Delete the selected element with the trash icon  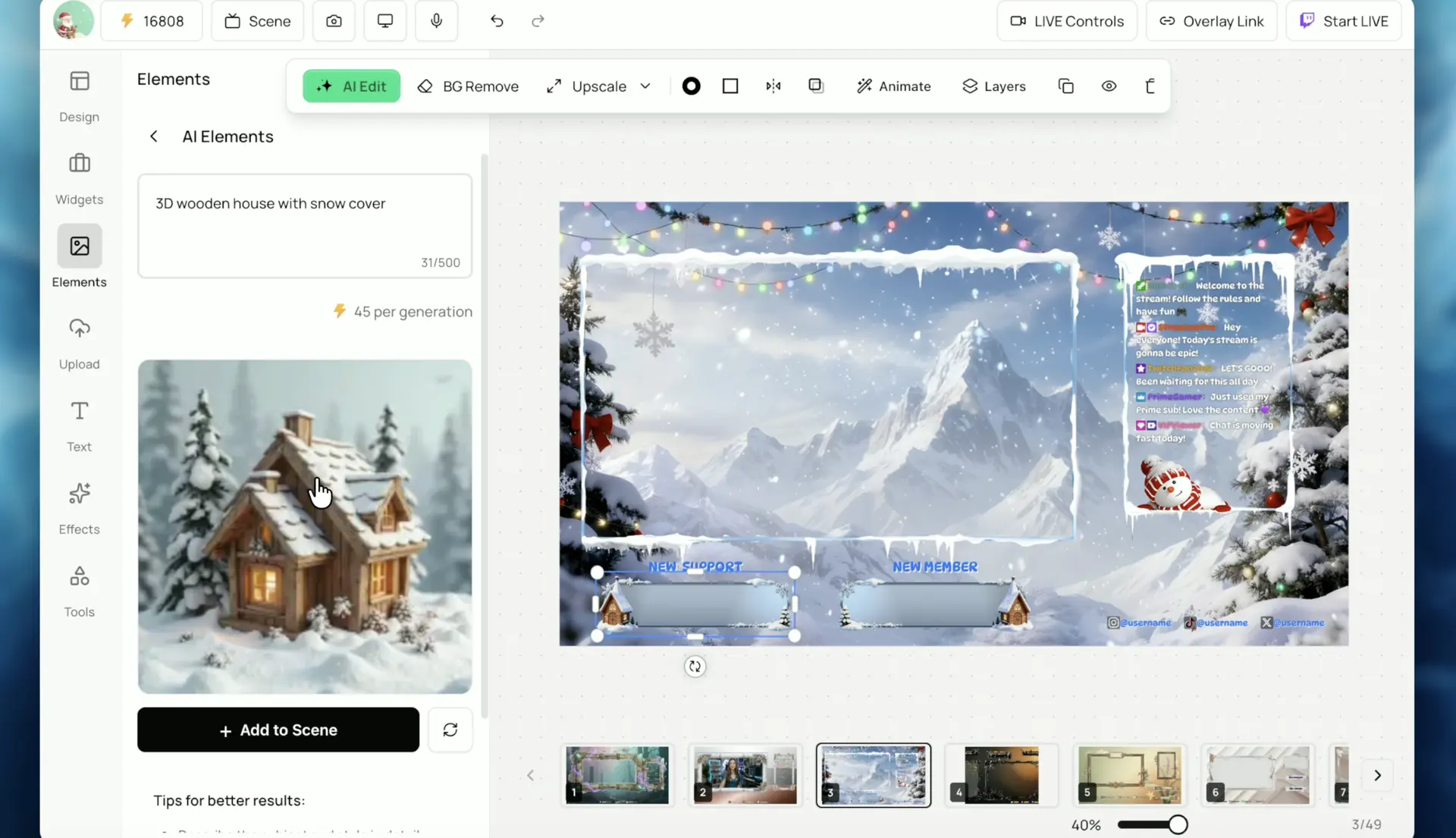(x=1150, y=86)
